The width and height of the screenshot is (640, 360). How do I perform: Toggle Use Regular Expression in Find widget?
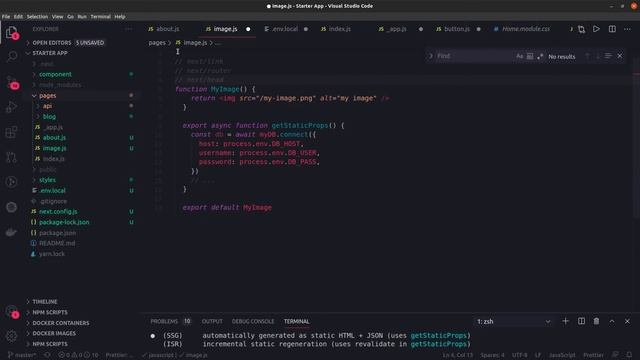coord(540,56)
